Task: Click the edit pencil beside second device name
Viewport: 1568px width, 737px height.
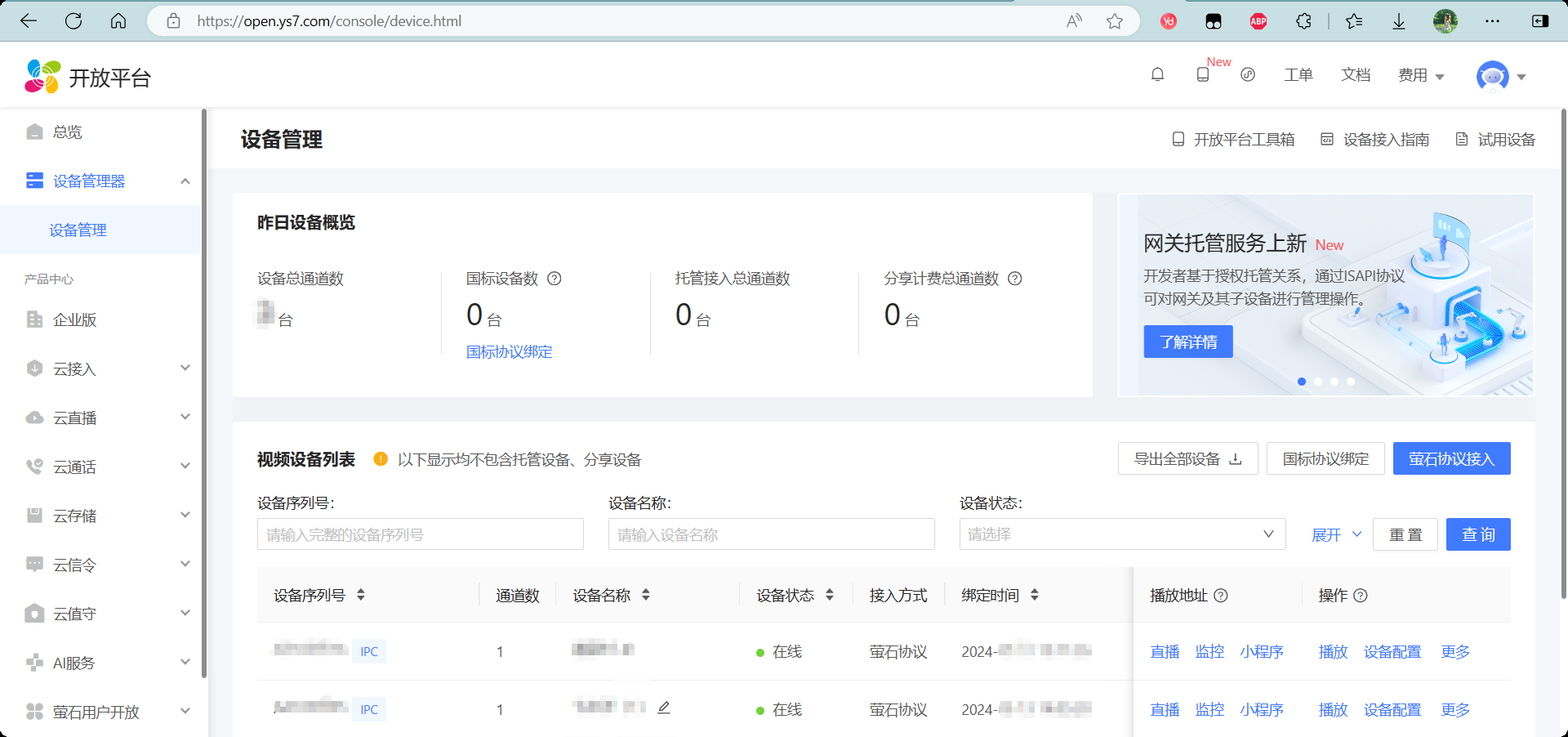Action: coord(664,708)
